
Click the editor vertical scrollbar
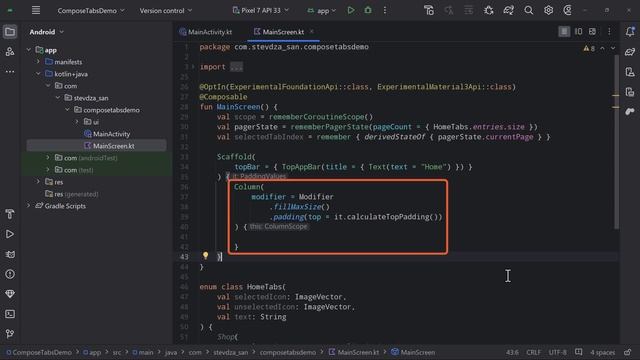click(x=616, y=142)
